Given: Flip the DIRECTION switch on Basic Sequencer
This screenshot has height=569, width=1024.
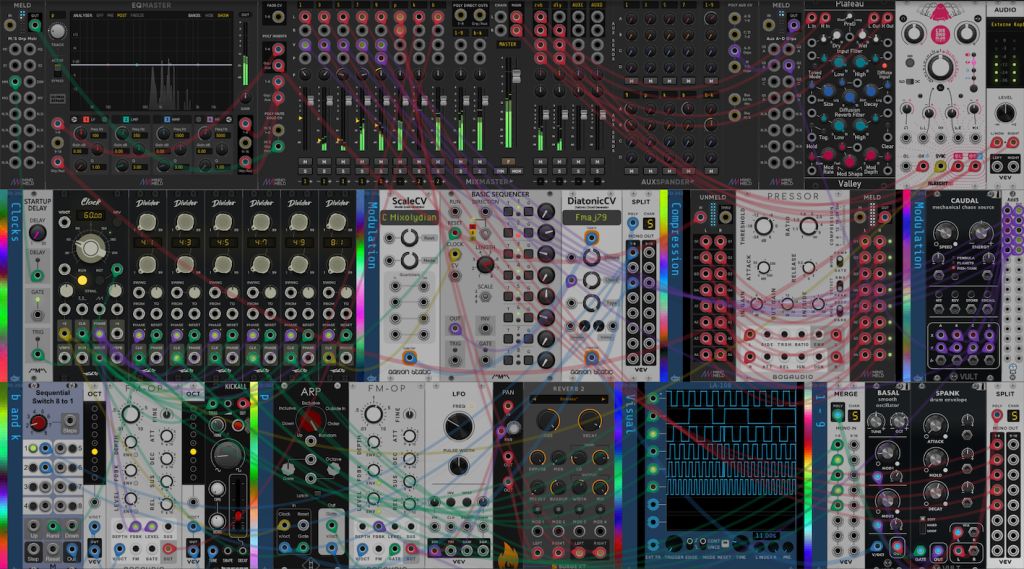Looking at the screenshot, I should click(x=485, y=234).
